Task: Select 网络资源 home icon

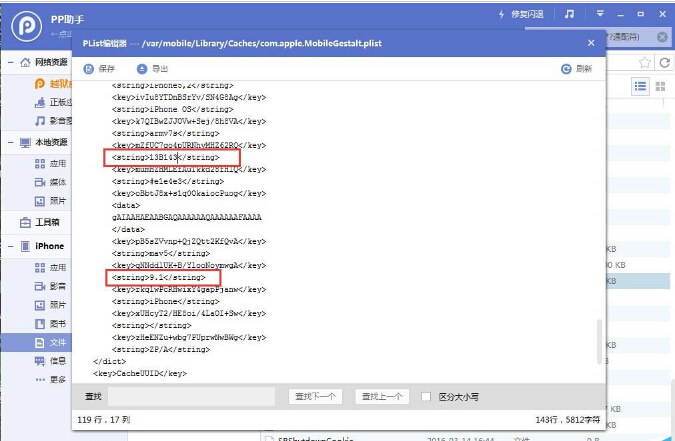Action: 25,62
